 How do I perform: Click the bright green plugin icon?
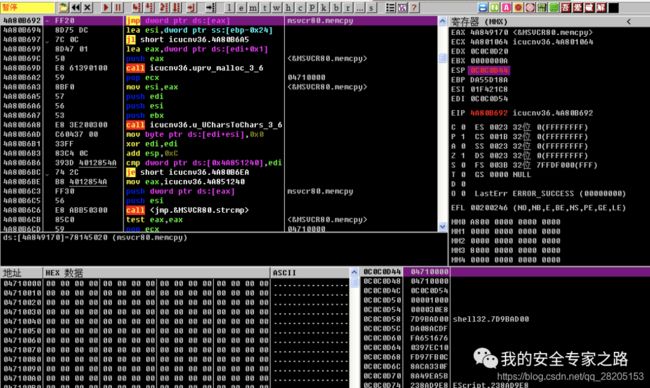[554, 7]
